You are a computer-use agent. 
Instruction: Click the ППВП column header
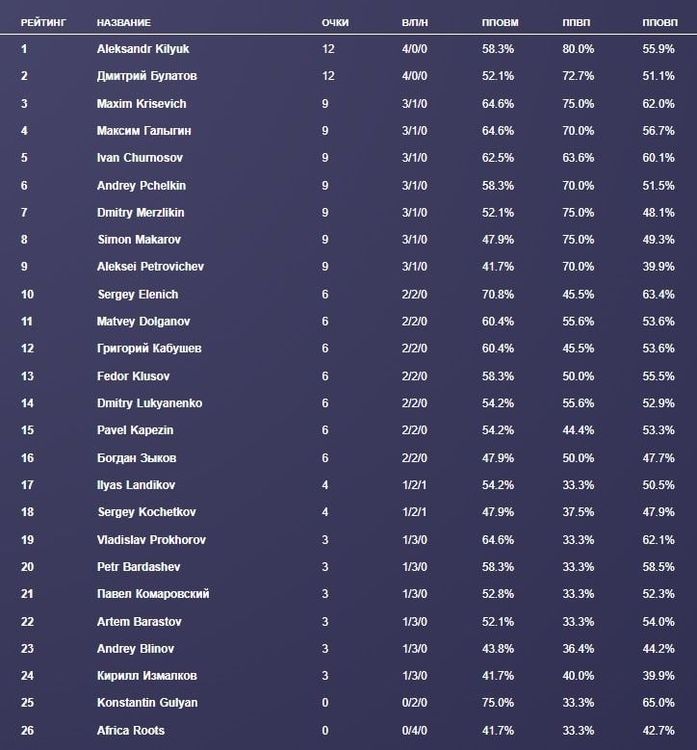pos(576,22)
